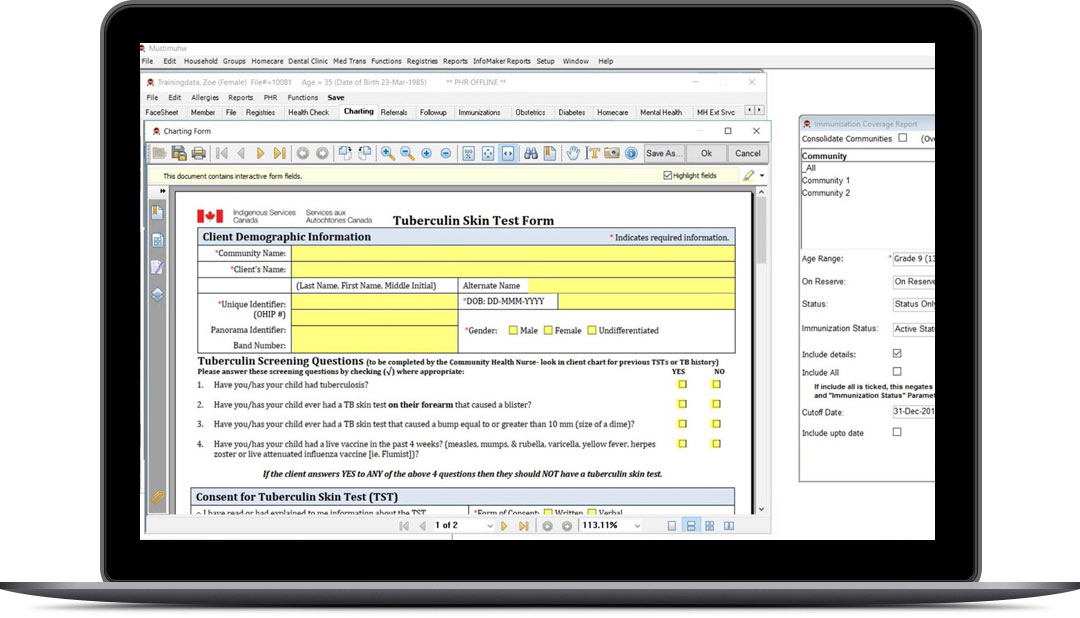Toggle the Include details checkbox

coord(897,354)
